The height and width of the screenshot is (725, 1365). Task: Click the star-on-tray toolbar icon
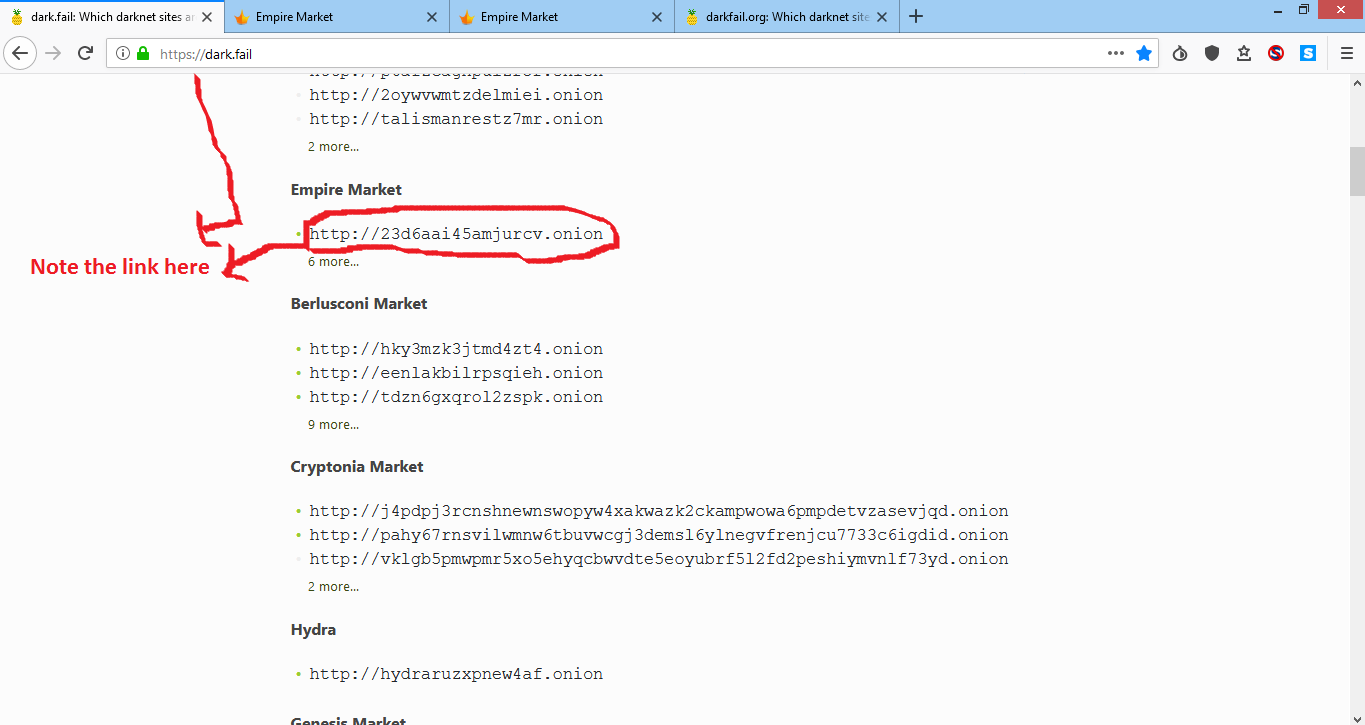pos(1244,54)
